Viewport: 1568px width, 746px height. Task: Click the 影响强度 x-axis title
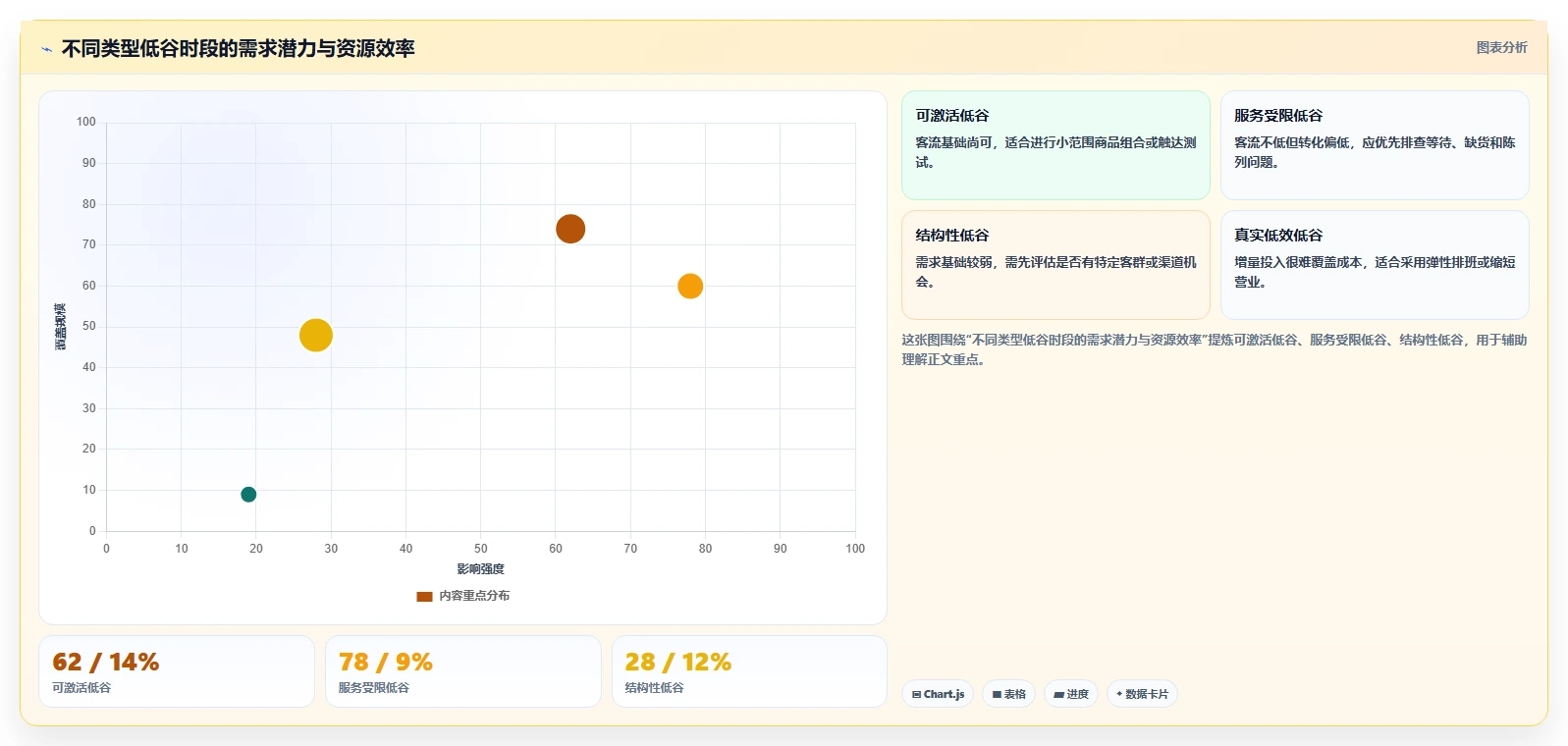click(x=480, y=569)
